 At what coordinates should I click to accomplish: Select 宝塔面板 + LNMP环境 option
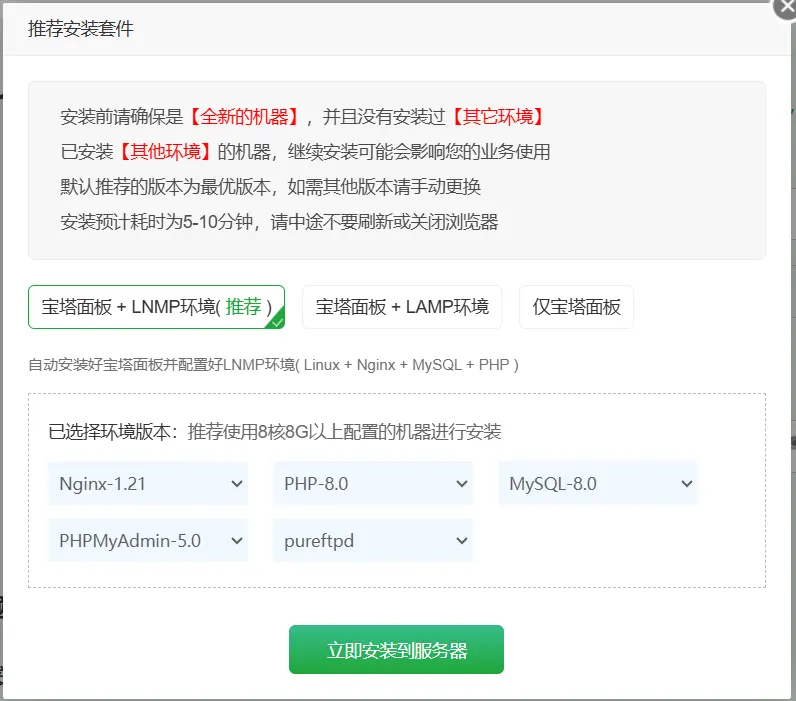(156, 307)
